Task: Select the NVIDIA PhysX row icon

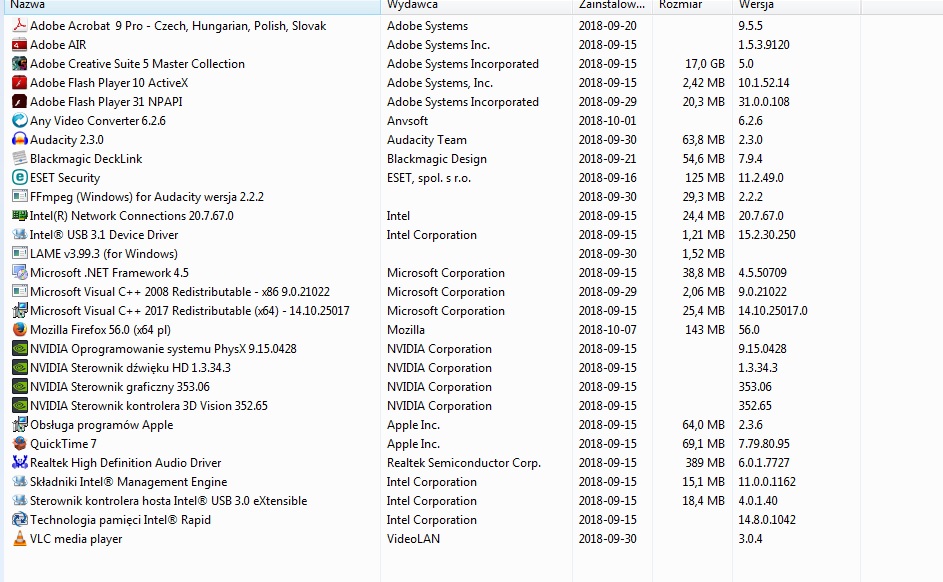Action: coord(20,349)
